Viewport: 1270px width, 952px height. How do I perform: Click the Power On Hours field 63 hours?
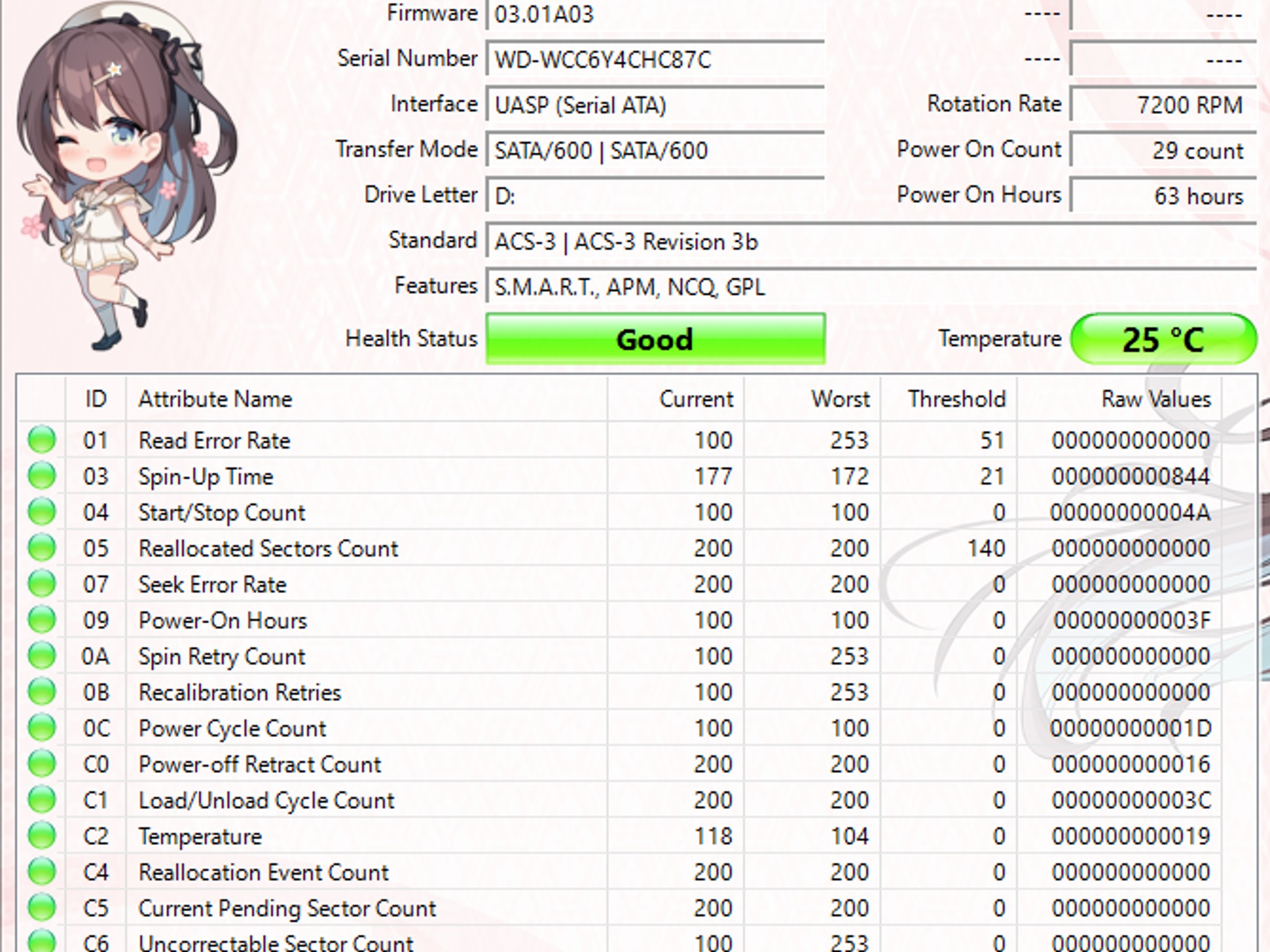[1163, 196]
